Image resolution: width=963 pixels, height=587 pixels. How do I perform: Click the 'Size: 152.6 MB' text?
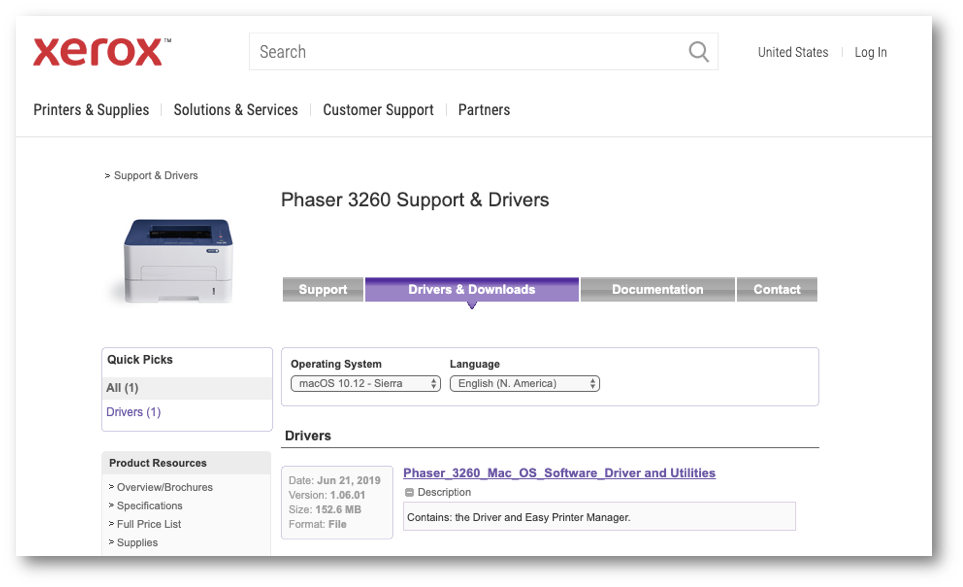point(325,510)
